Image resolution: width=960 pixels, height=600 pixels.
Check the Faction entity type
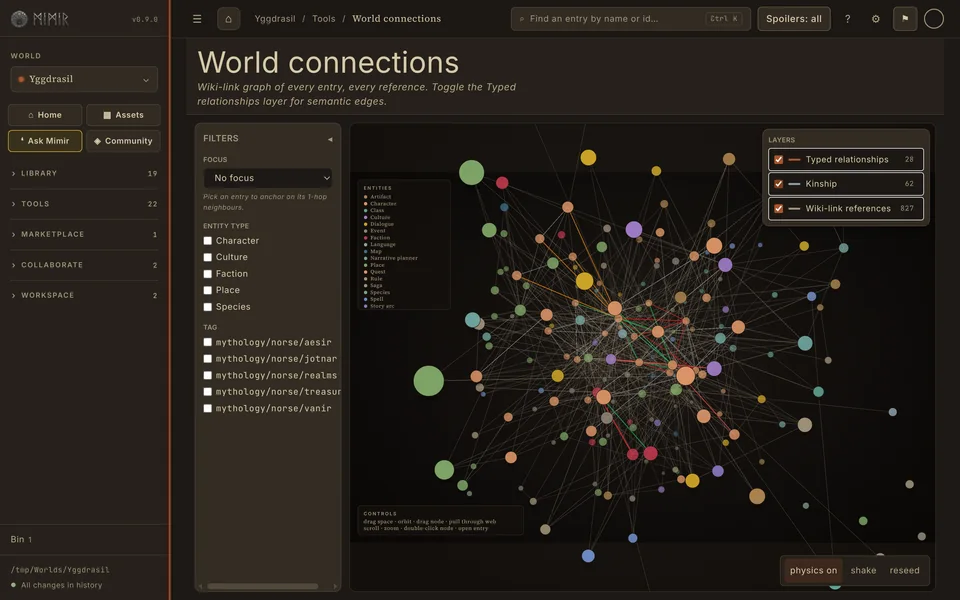click(208, 274)
